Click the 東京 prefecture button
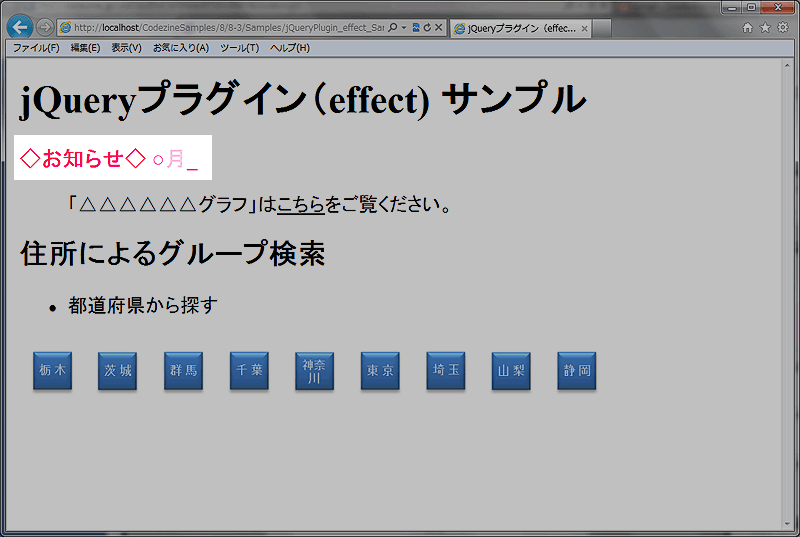 (x=380, y=370)
